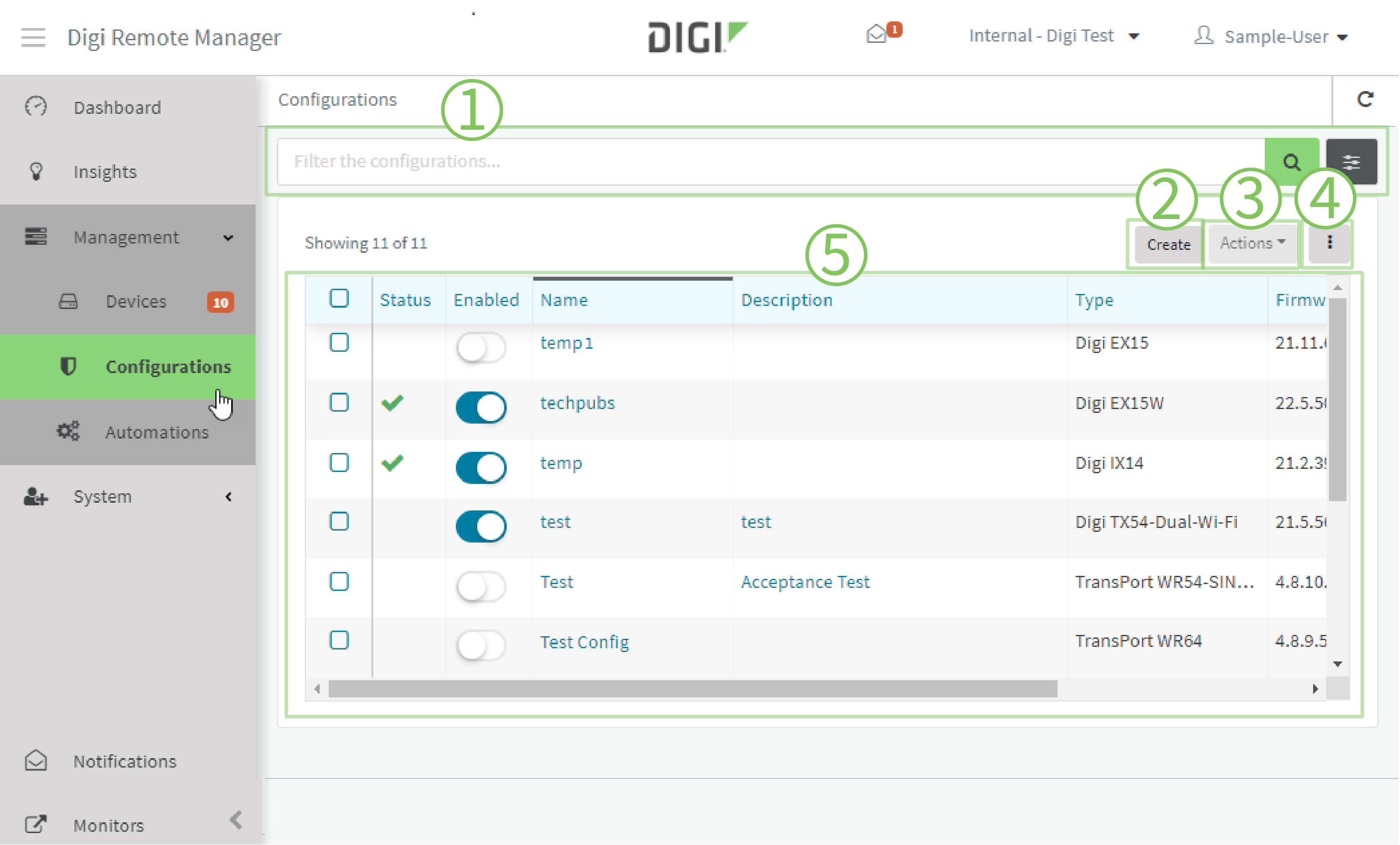This screenshot has width=1400, height=845.
Task: Open the advanced filter sliders icon
Action: [1351, 162]
